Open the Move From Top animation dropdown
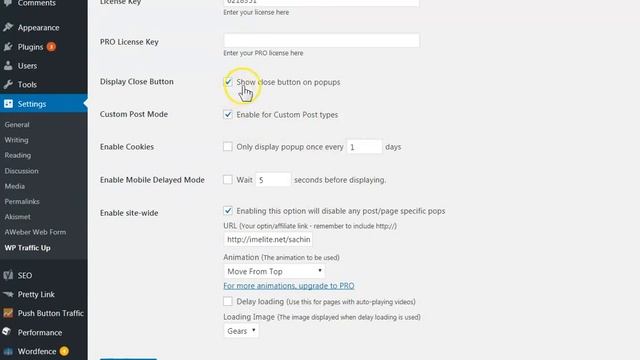 coord(274,271)
